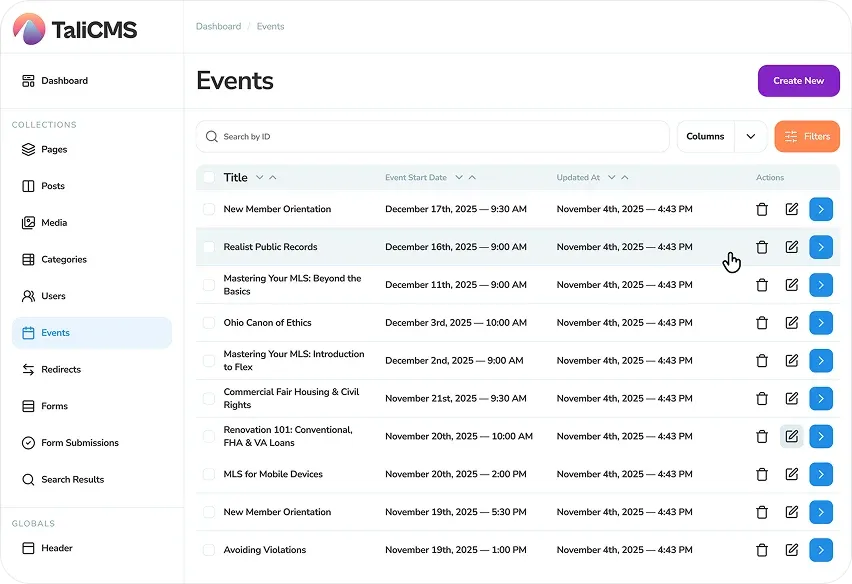Select the Events sidebar item
Viewport: 852px width, 584px height.
tap(92, 332)
